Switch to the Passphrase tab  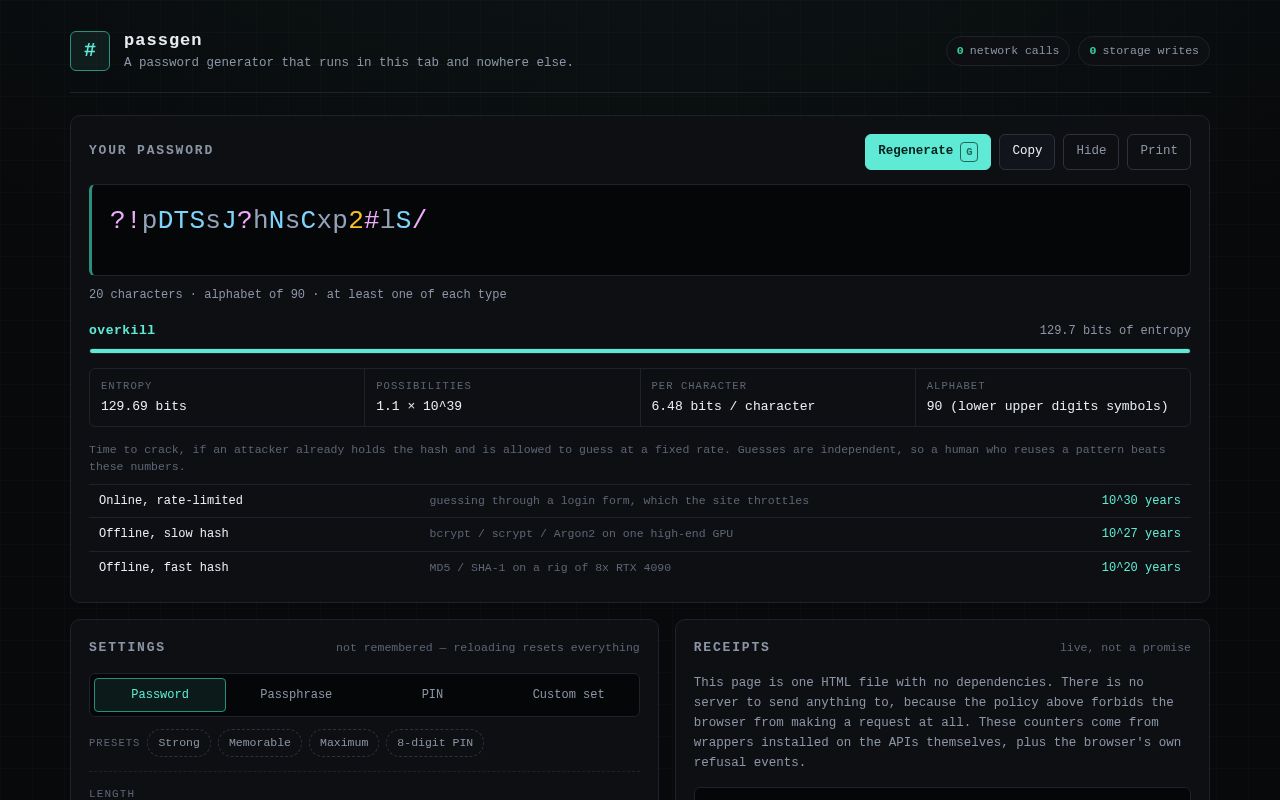pos(296,695)
